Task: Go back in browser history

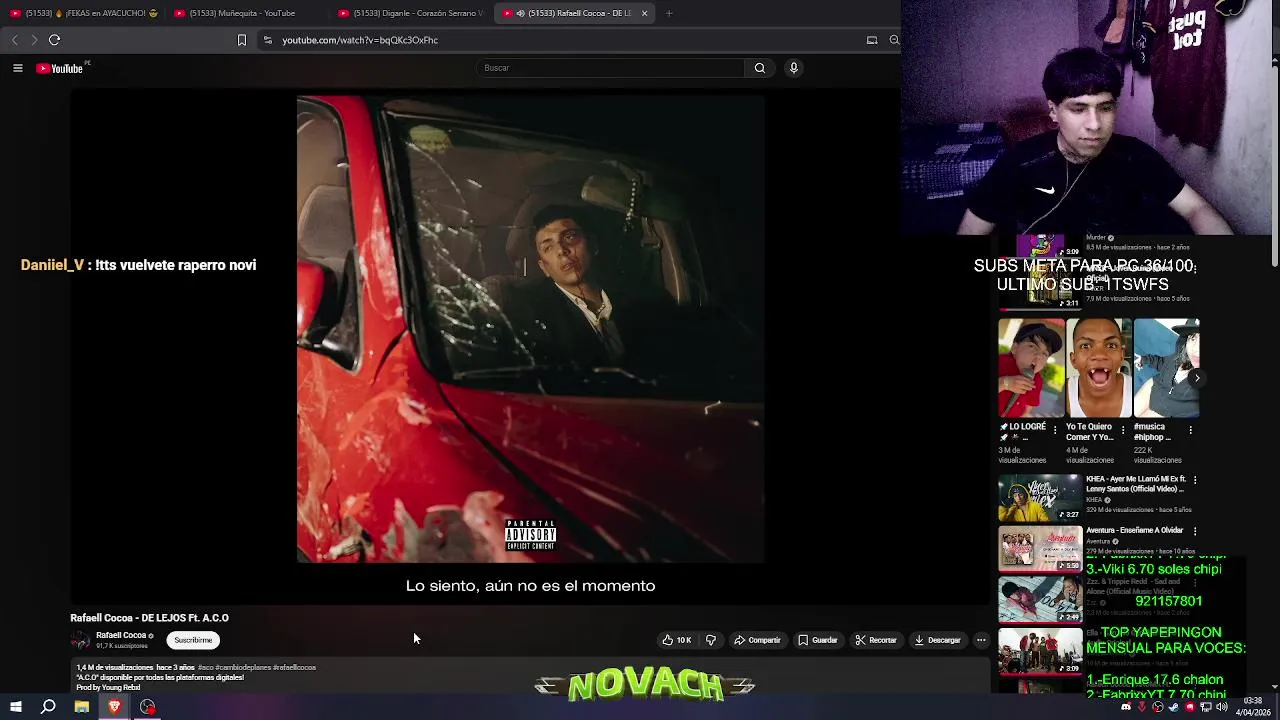Action: [x=14, y=40]
